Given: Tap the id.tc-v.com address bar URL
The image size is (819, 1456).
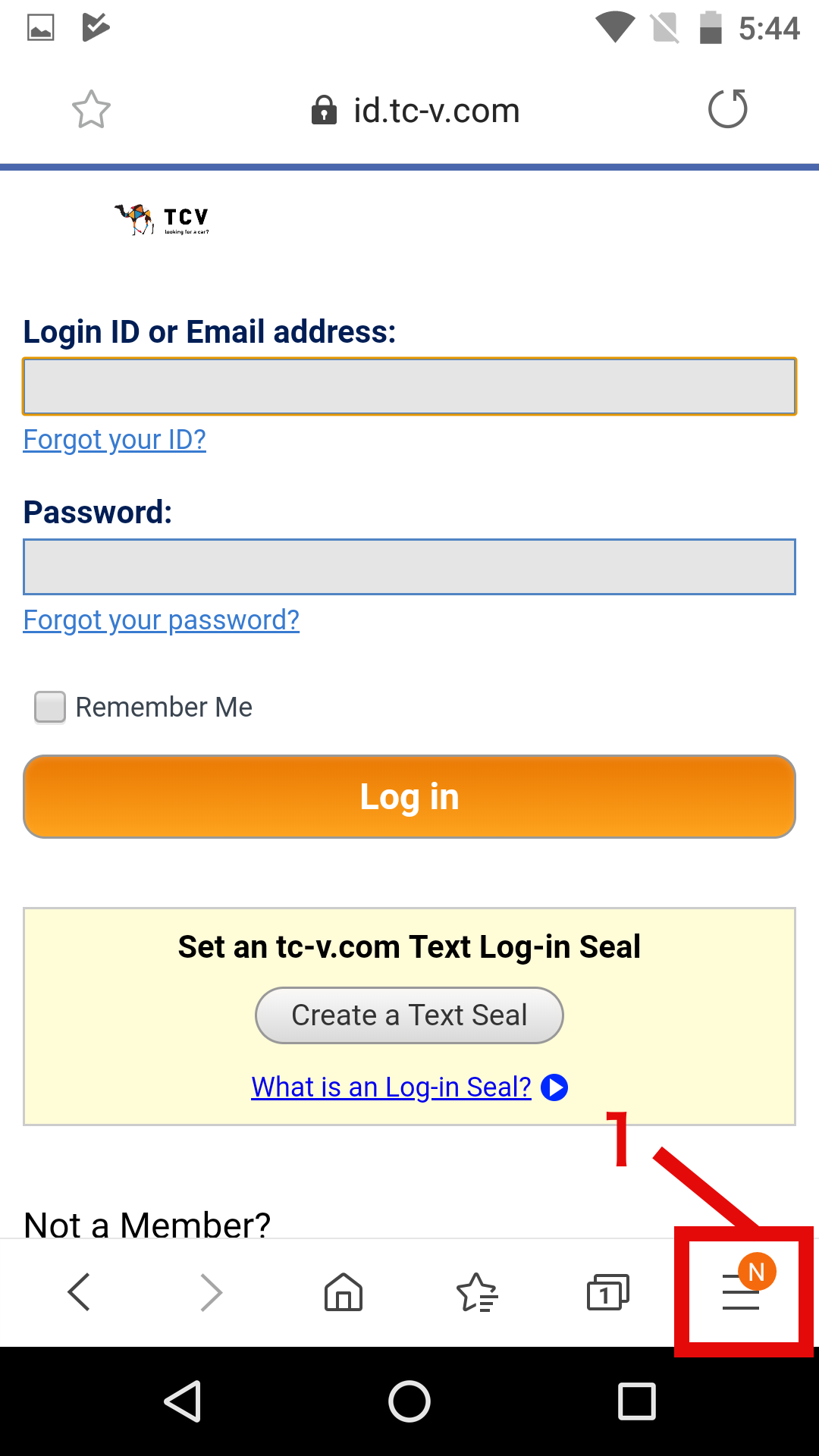Looking at the screenshot, I should coord(436,111).
